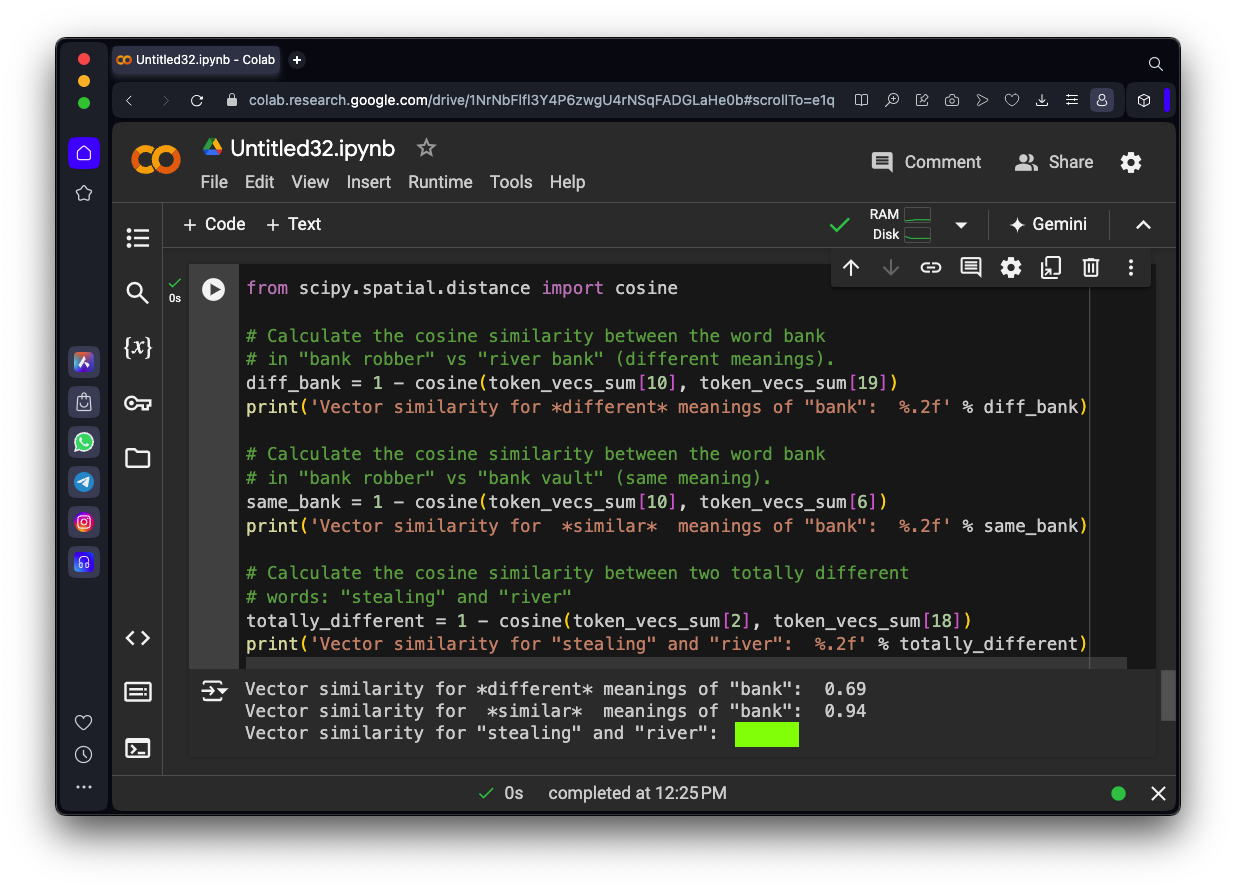
Task: Open the Secrets key icon panel
Action: click(138, 403)
